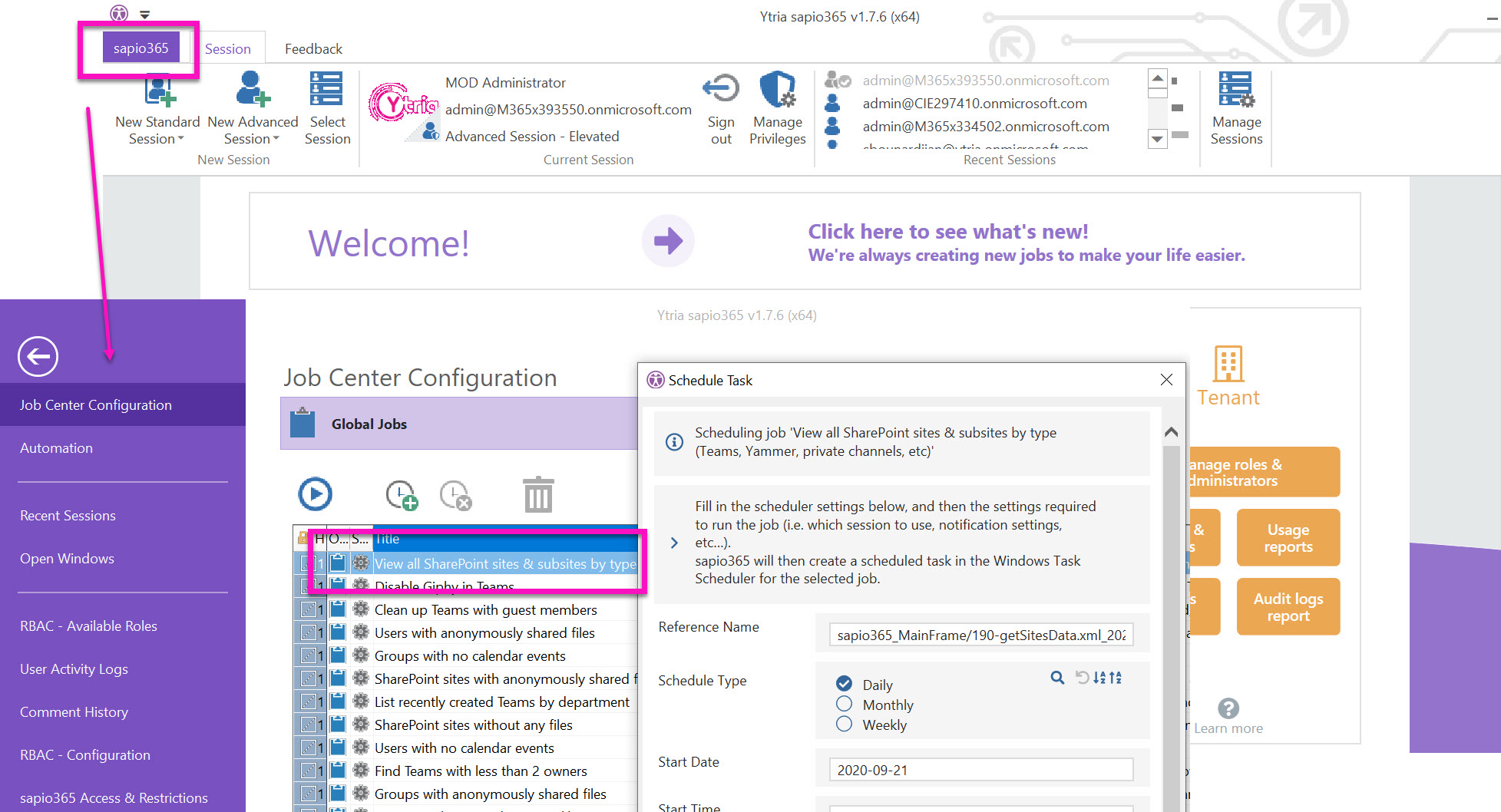Click the Tenant building icon
Screen dimensions: 1501x812
click(1228, 363)
